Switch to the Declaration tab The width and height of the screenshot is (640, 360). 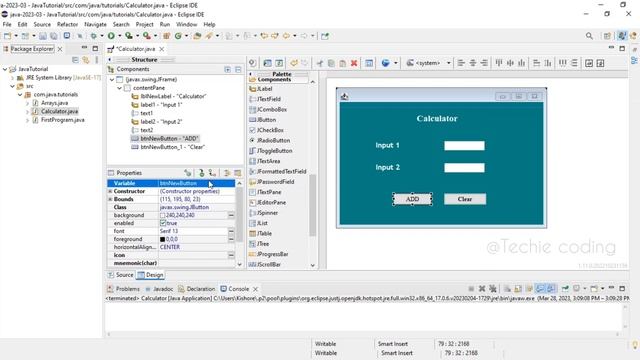[197, 289]
